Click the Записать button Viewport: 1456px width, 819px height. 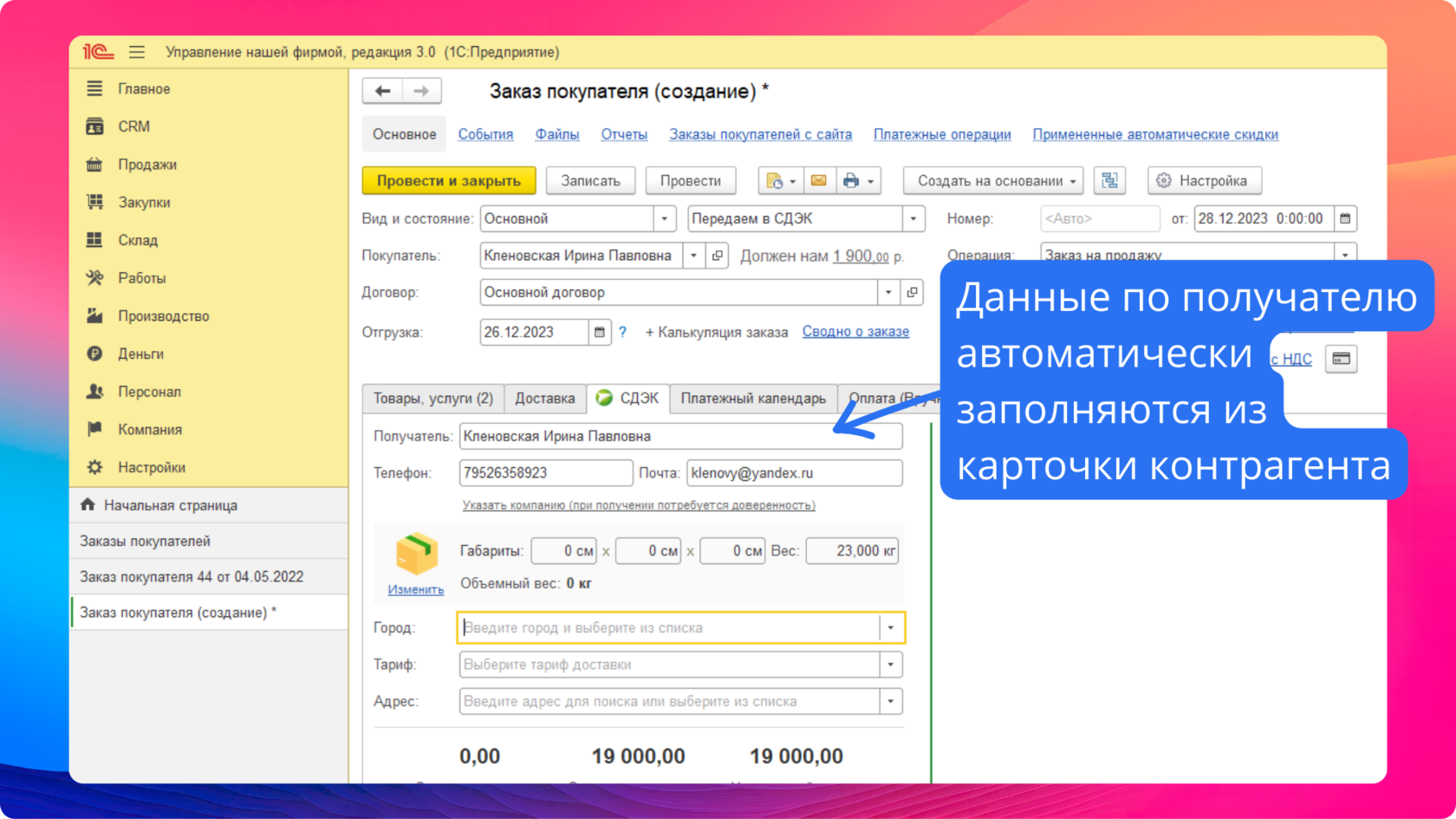590,181
